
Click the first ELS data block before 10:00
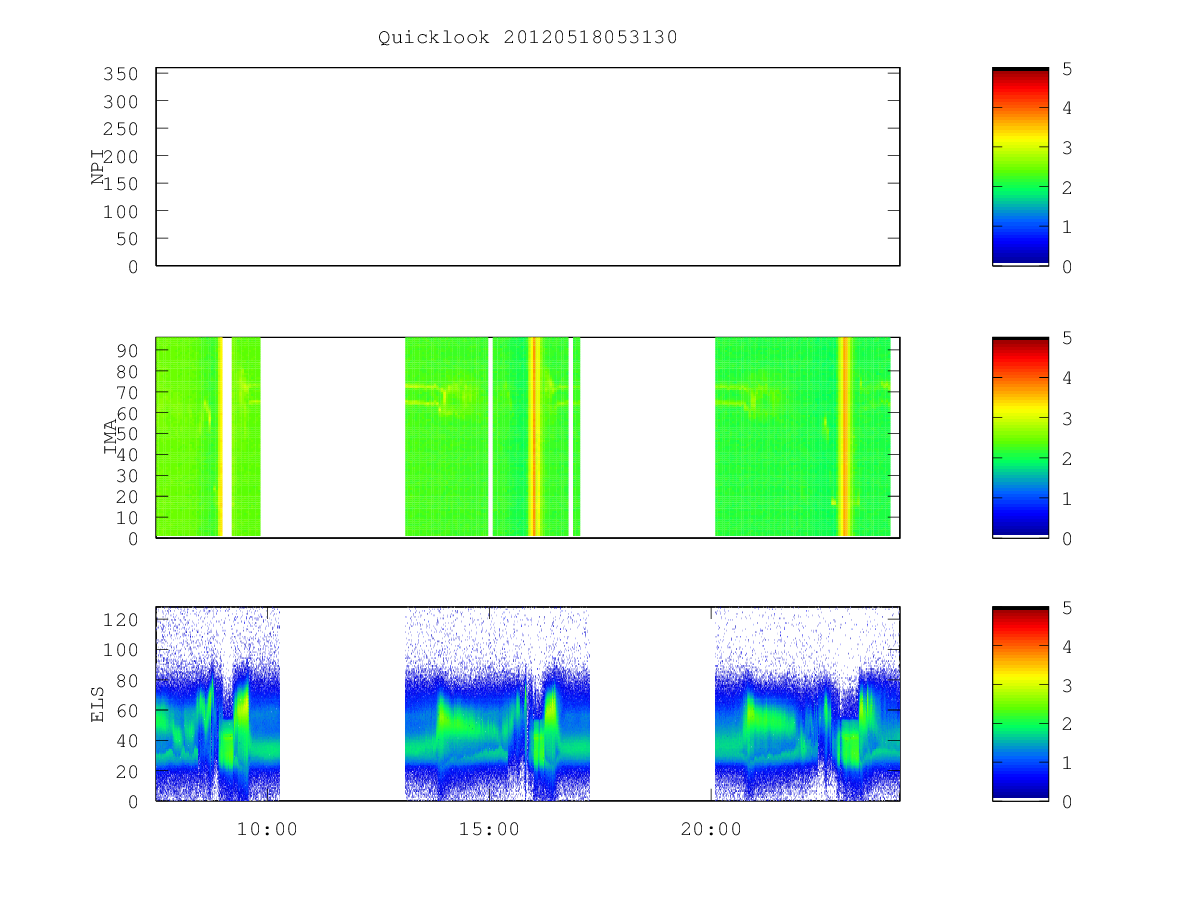point(218,704)
